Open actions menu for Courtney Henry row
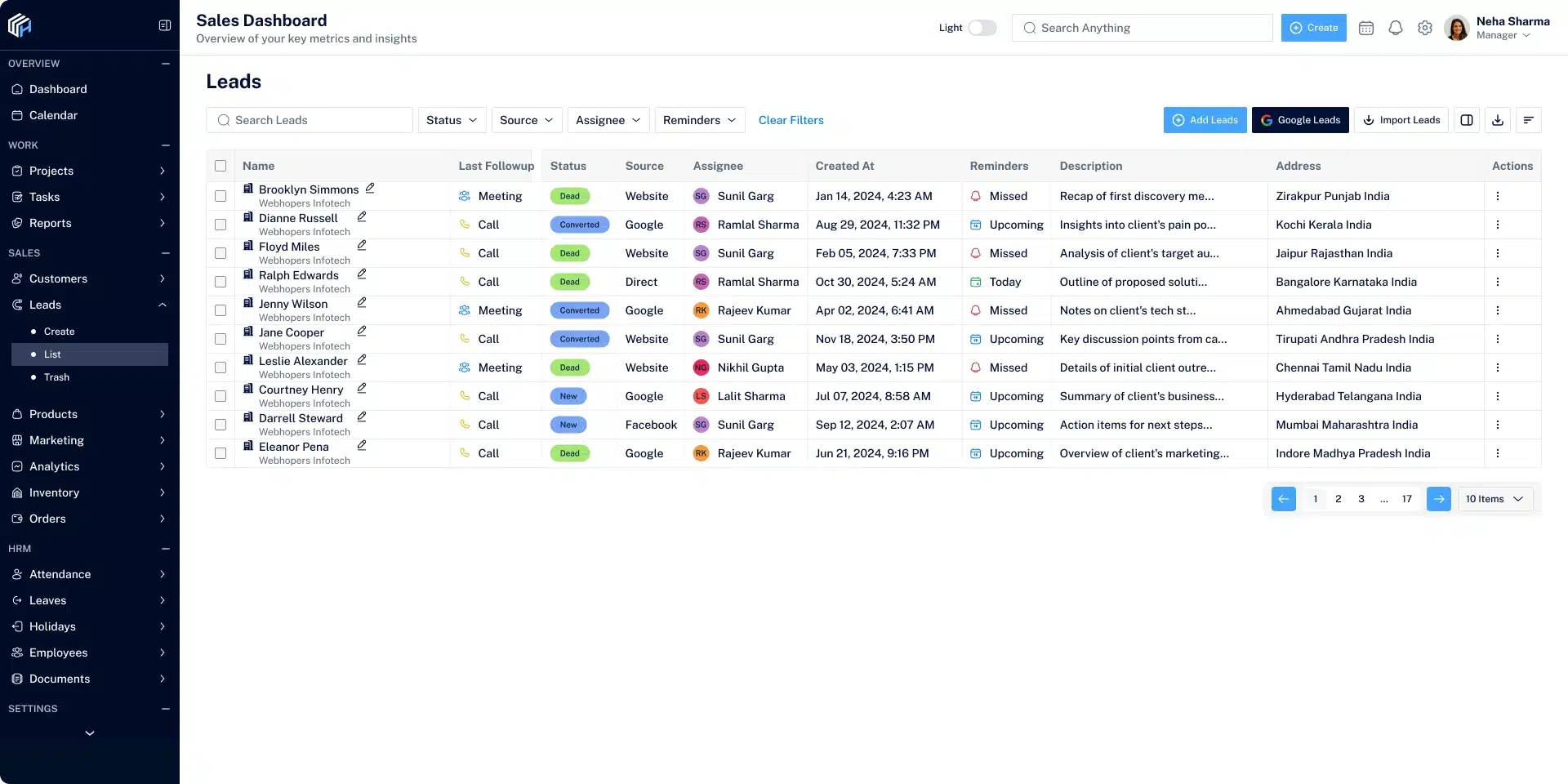The image size is (1568, 784). point(1498,396)
